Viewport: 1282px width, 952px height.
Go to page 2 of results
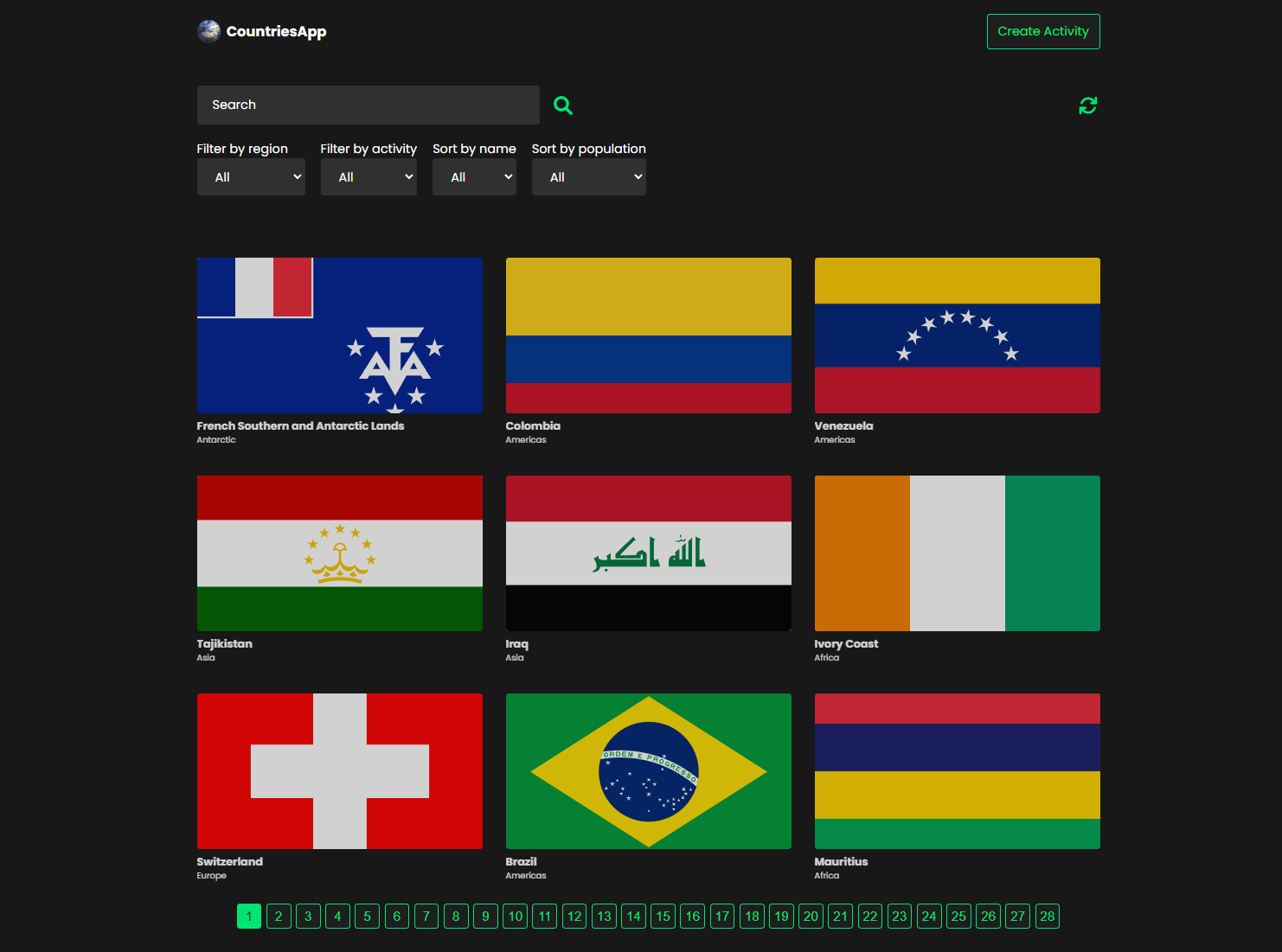279,916
